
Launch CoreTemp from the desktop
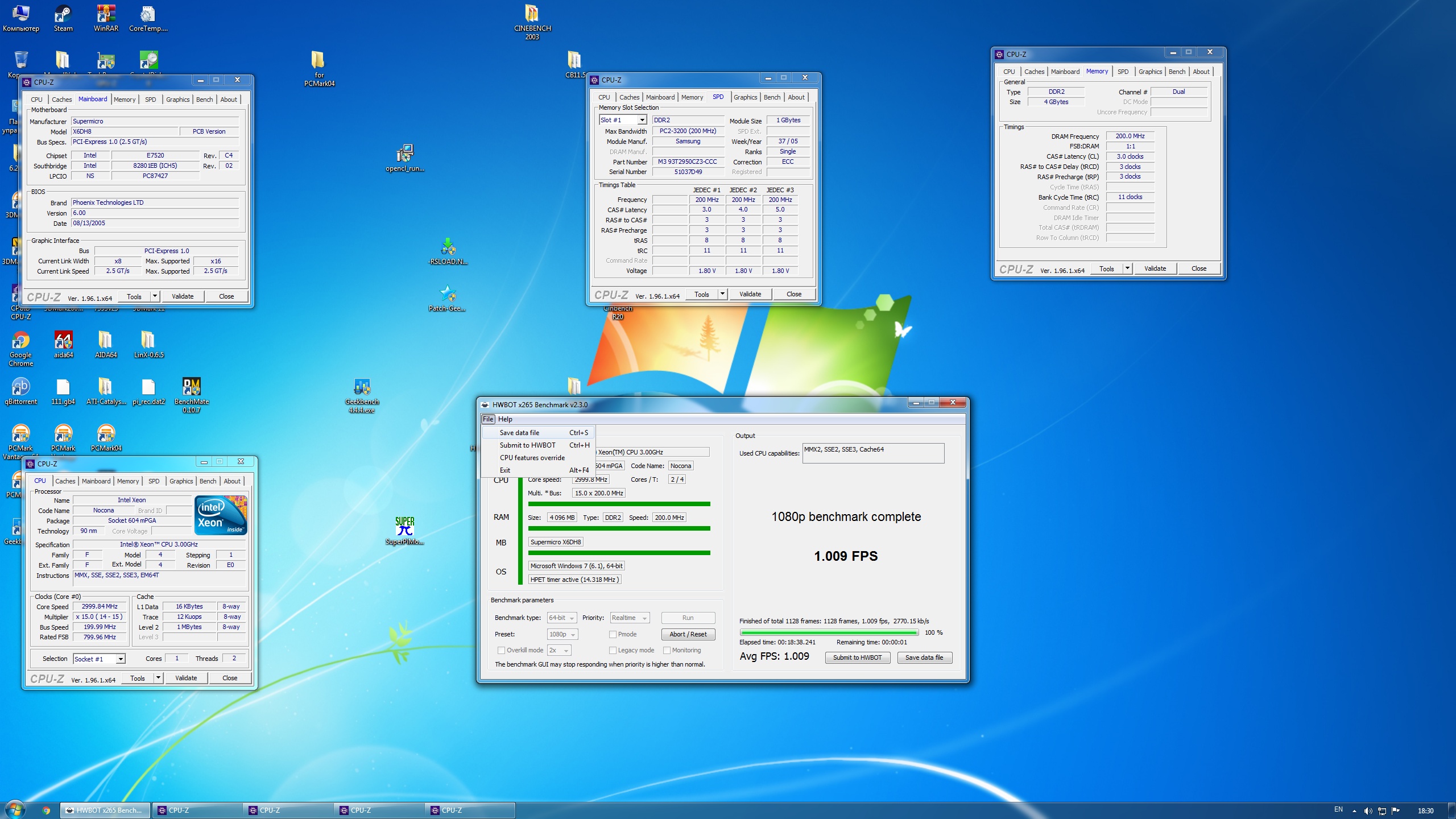[x=148, y=18]
